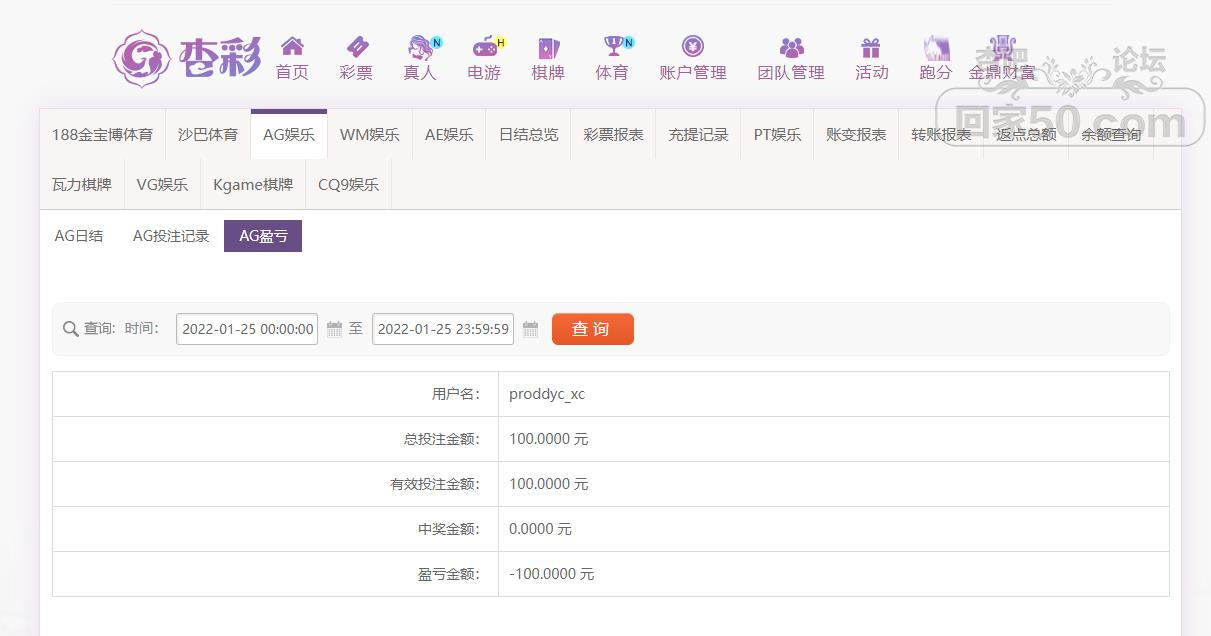Switch to 188金宝博体育 tab

[102, 134]
